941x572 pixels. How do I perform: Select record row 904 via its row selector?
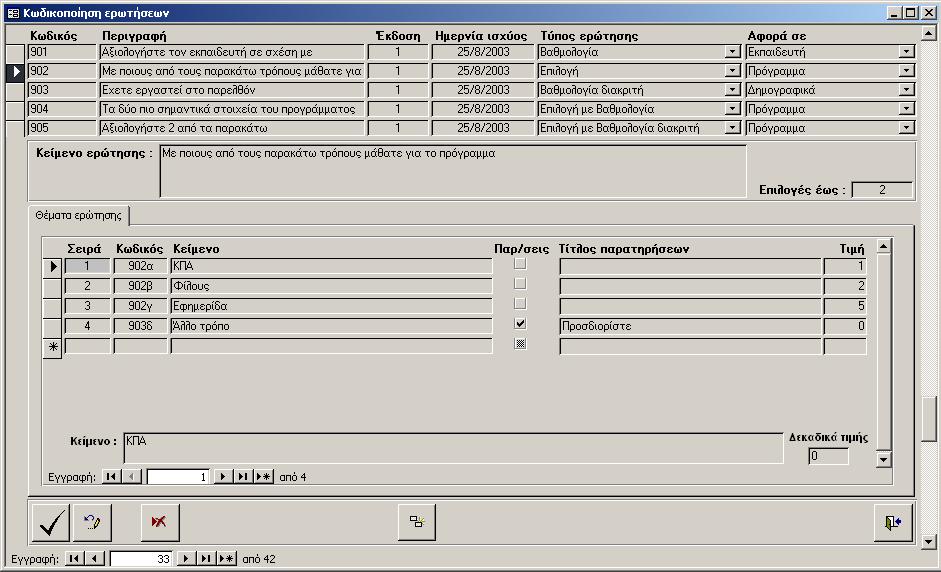point(15,109)
